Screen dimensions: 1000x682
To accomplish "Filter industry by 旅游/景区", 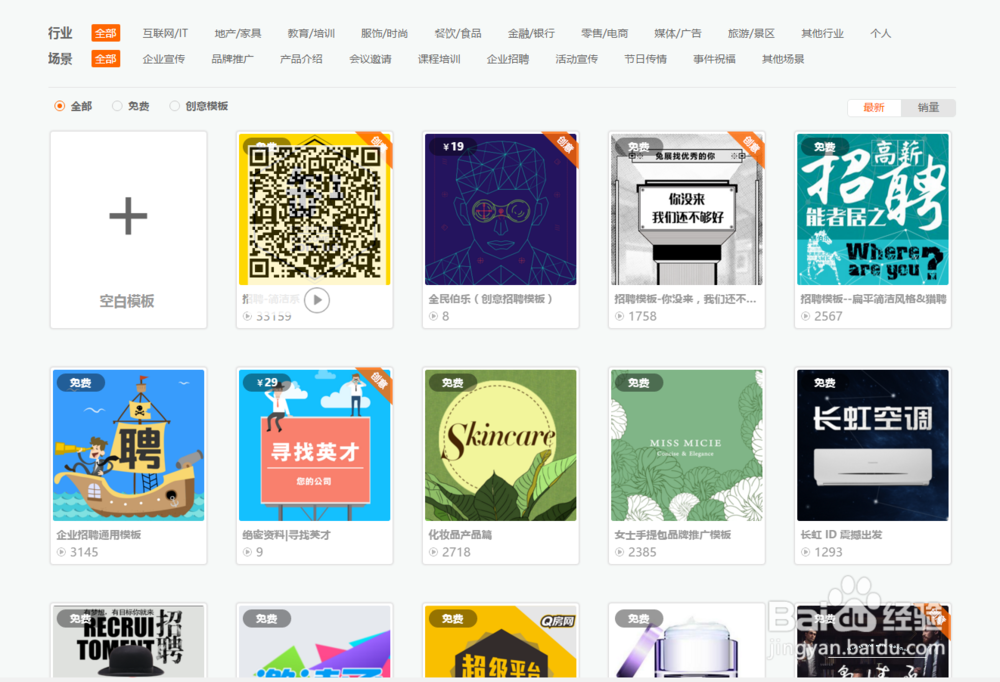I will (x=751, y=33).
